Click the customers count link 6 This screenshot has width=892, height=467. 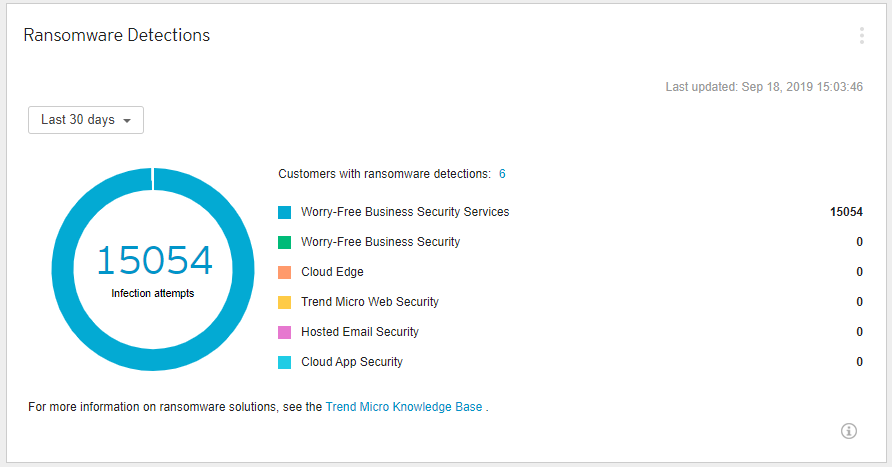click(x=502, y=174)
